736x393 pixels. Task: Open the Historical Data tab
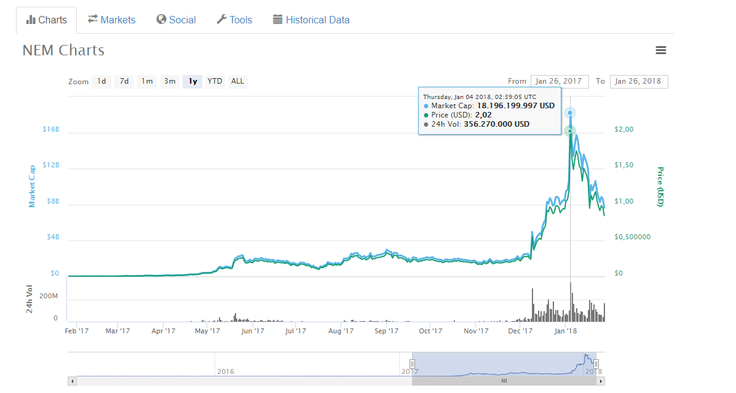[x=311, y=20]
